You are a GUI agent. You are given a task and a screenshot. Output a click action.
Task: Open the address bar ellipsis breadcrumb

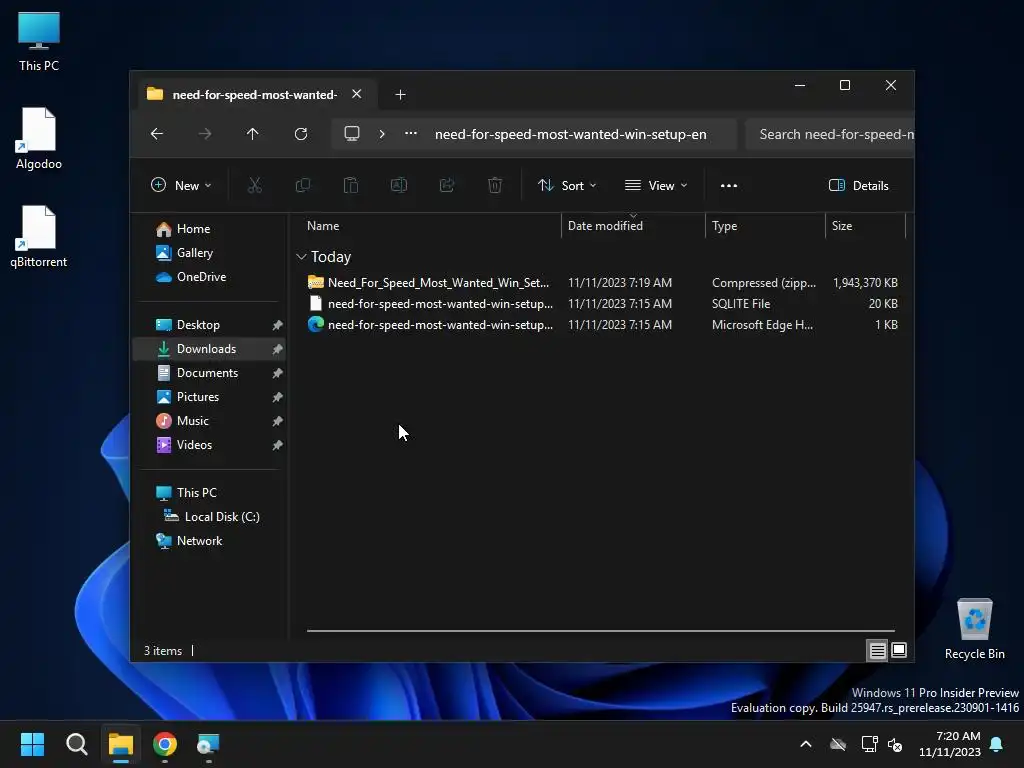(x=411, y=133)
